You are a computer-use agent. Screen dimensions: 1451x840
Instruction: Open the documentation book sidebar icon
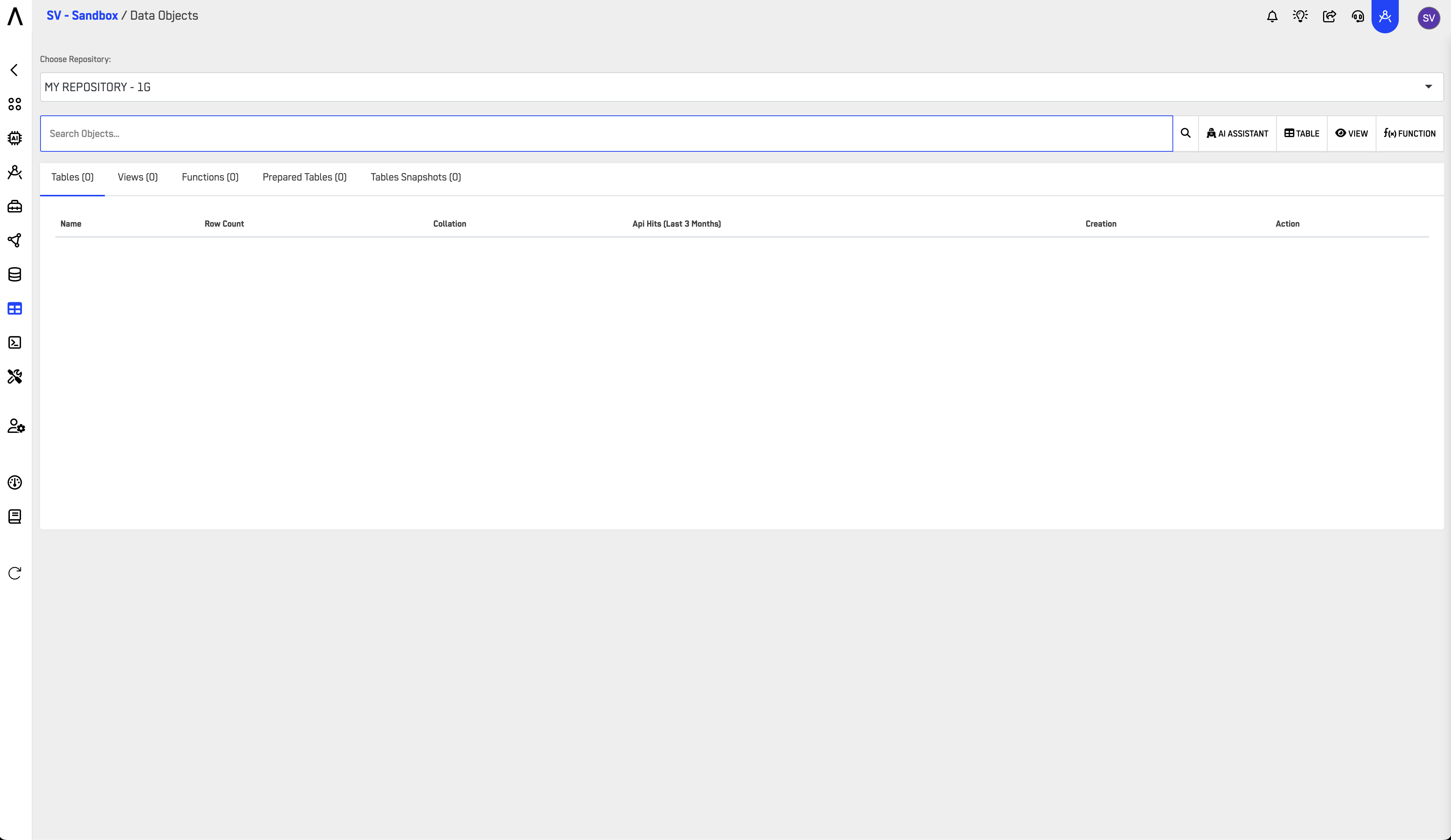point(15,516)
